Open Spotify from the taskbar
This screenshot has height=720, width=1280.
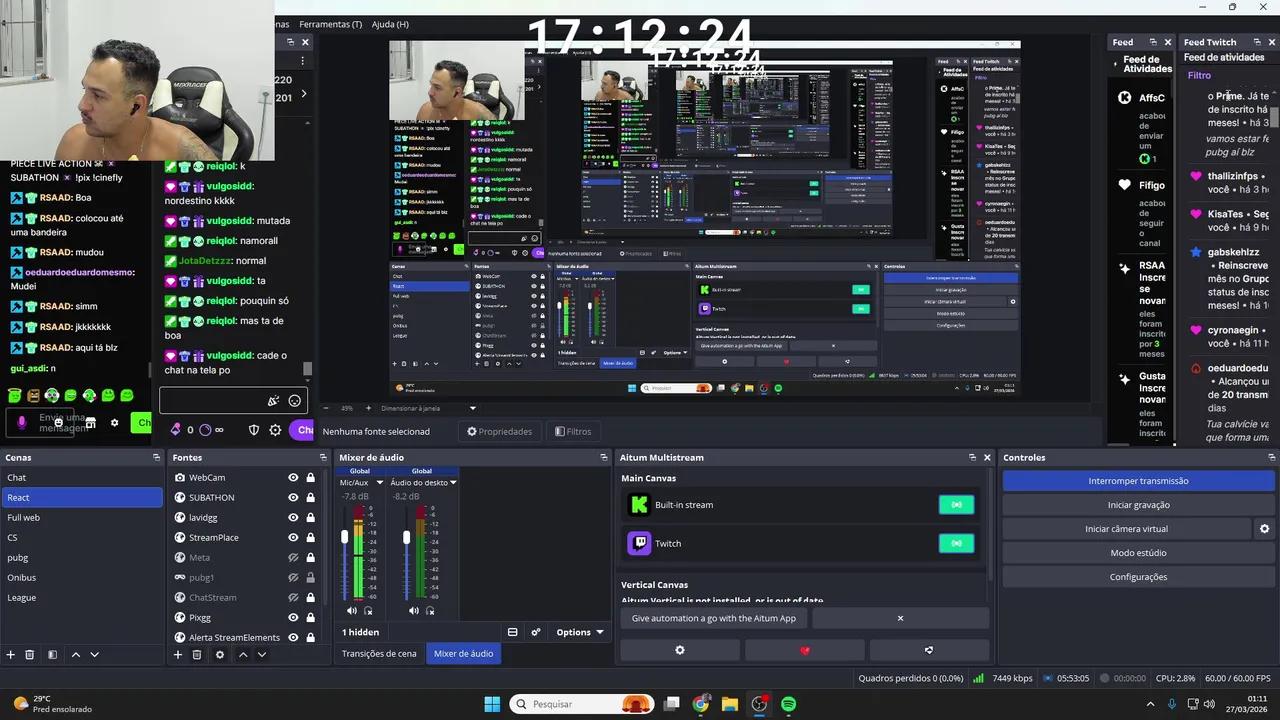[x=789, y=704]
